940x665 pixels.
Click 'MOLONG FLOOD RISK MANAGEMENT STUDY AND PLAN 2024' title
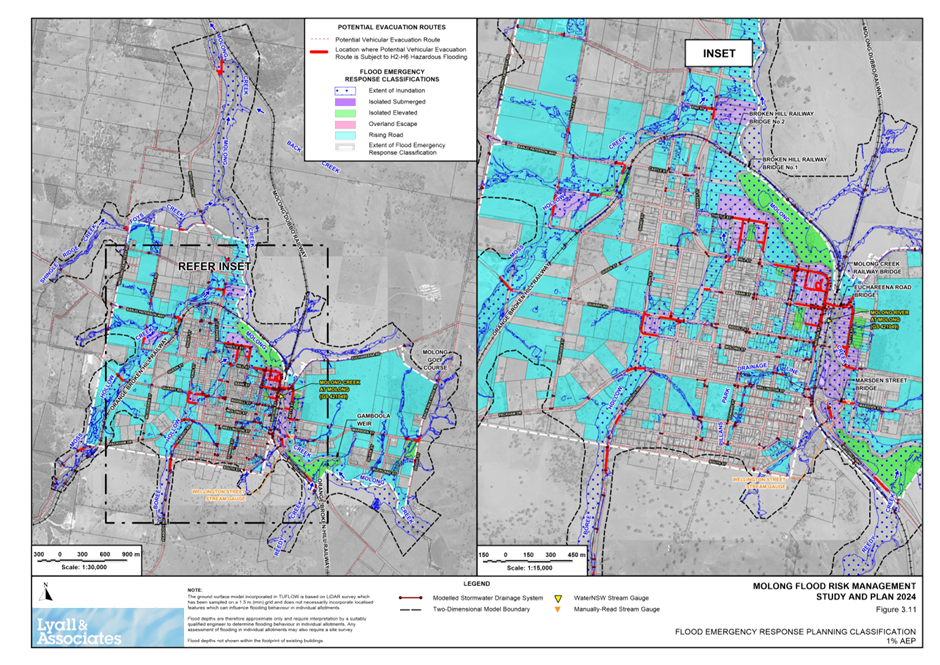coord(834,591)
